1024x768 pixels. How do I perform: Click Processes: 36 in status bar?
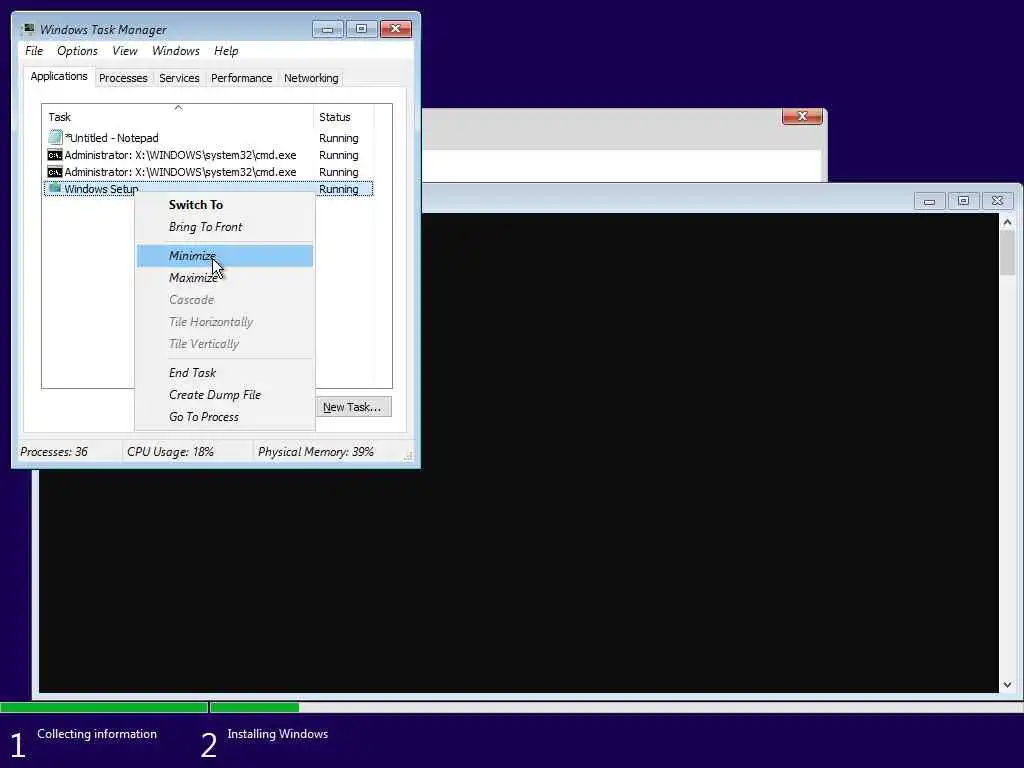pyautogui.click(x=54, y=452)
